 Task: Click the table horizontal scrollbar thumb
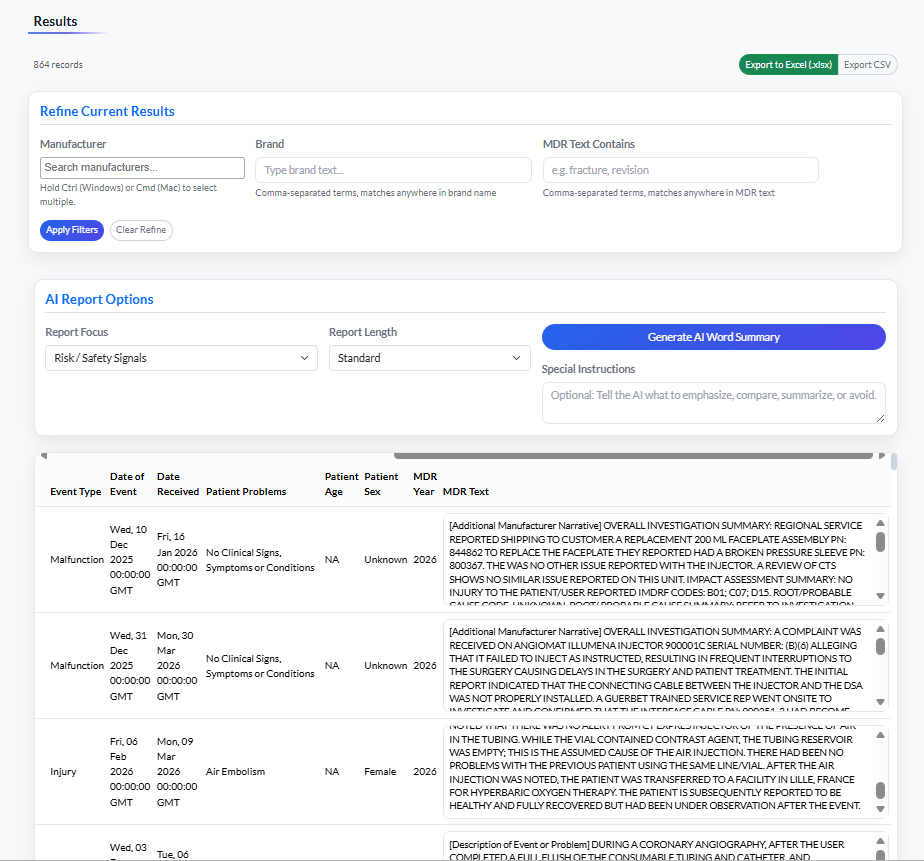(x=633, y=456)
